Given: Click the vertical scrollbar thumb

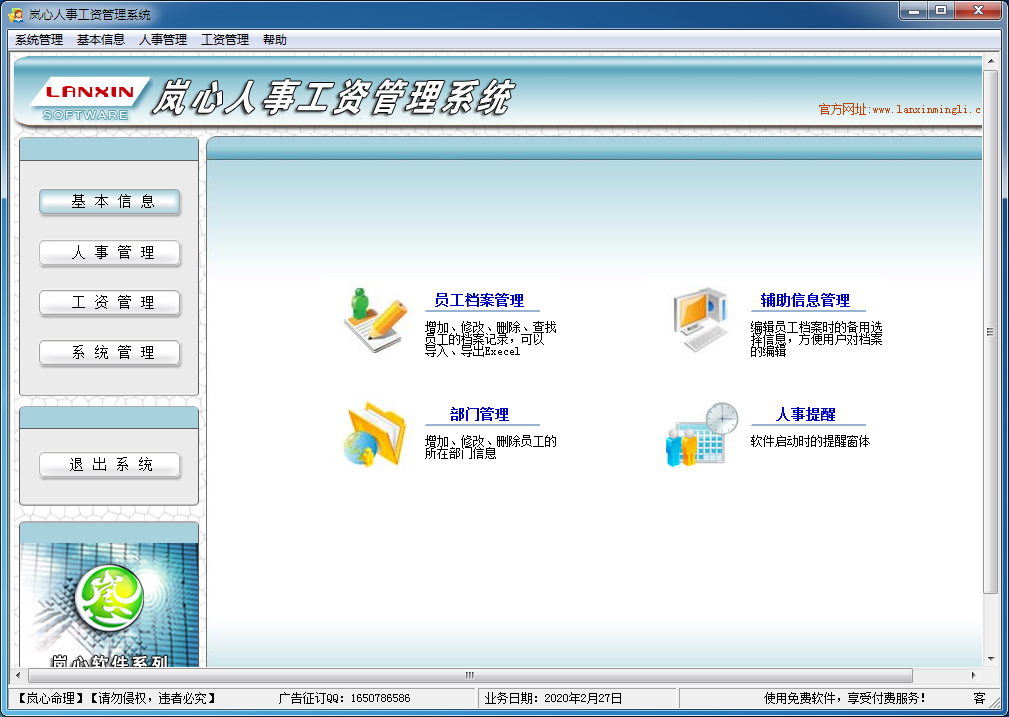Looking at the screenshot, I should [x=990, y=331].
